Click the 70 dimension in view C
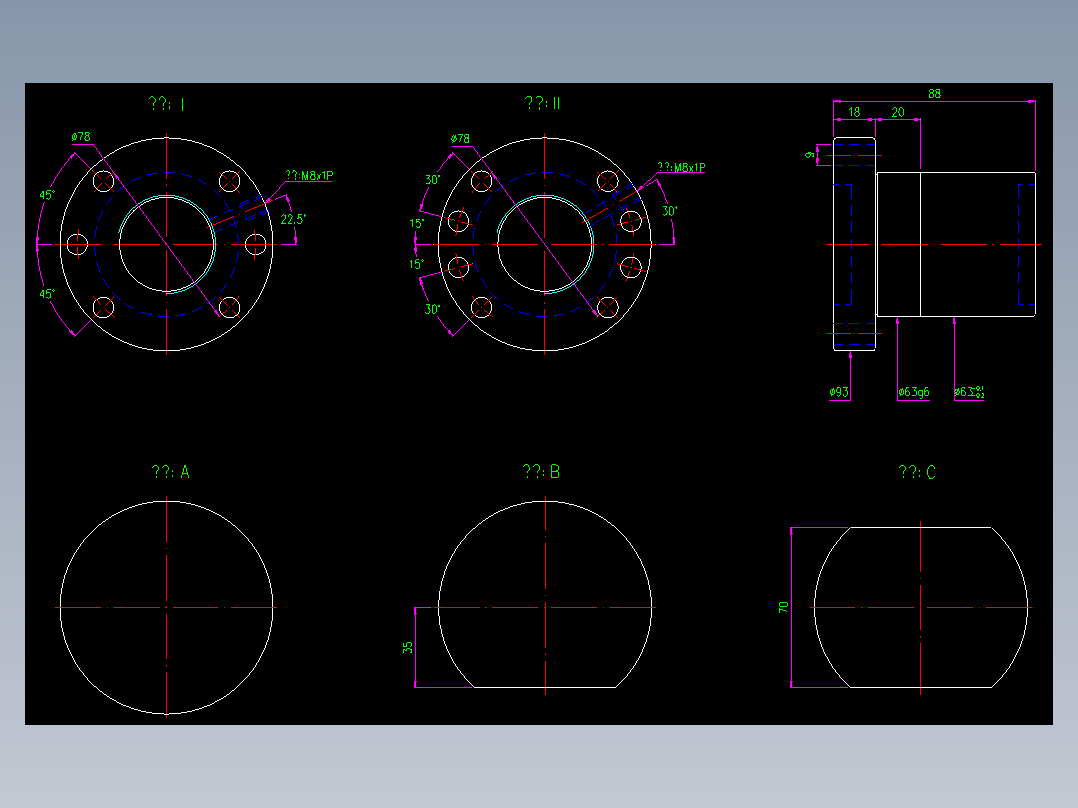 point(784,607)
